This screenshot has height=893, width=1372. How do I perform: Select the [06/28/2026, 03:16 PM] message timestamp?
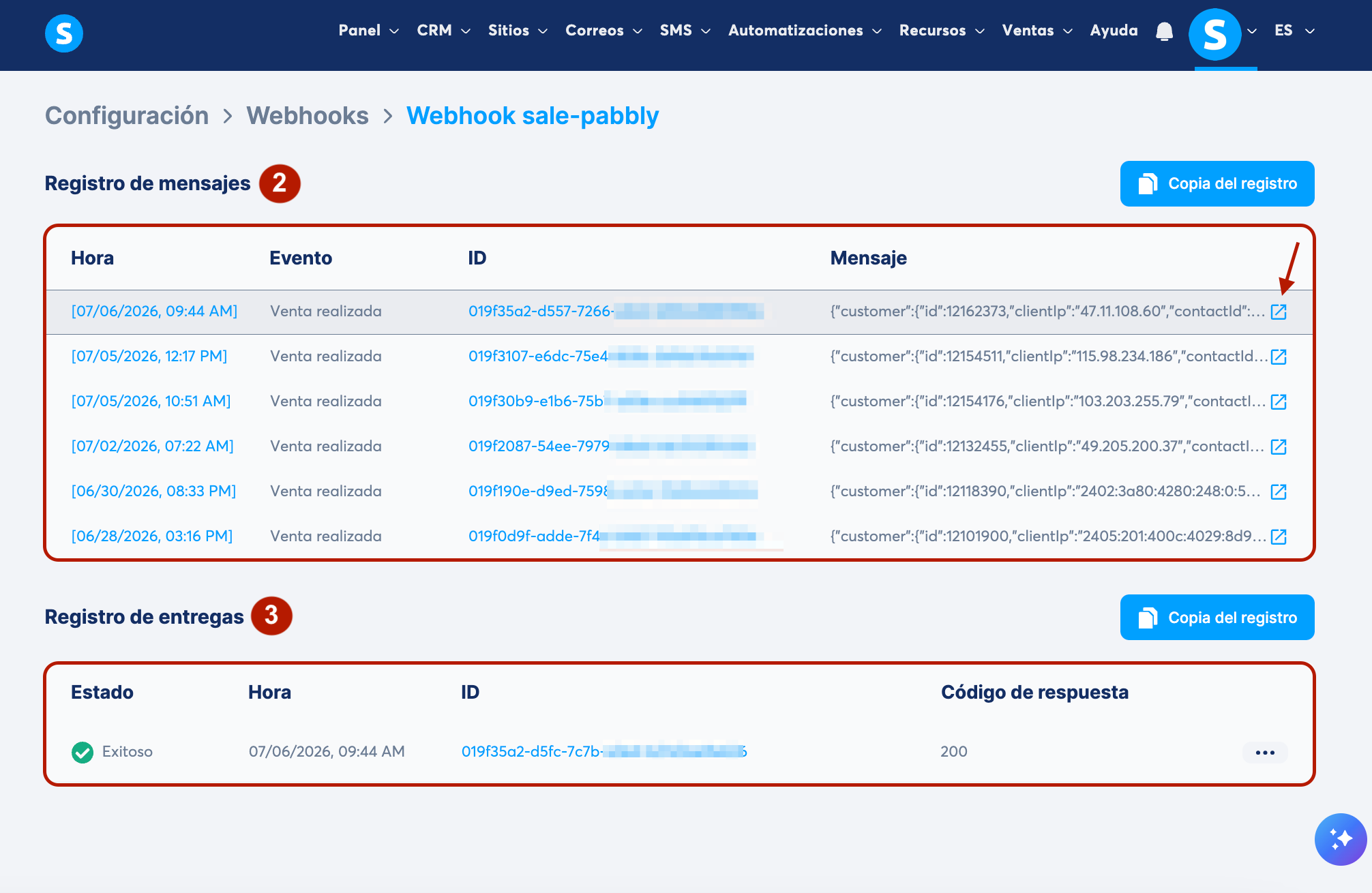coord(152,536)
